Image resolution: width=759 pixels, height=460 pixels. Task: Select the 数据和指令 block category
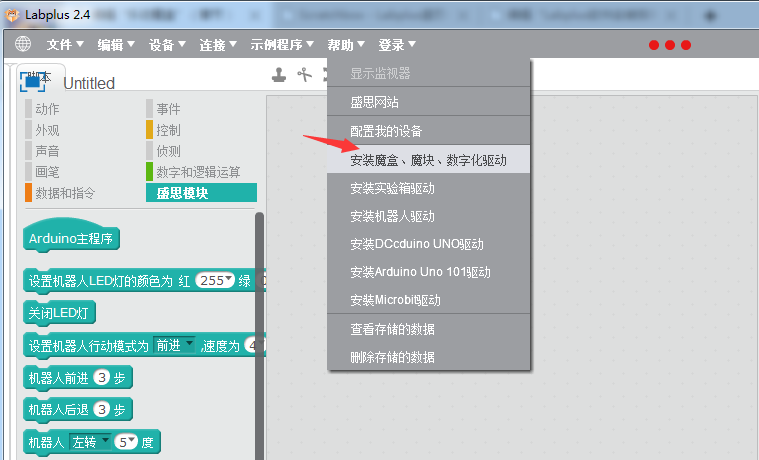pos(61,193)
